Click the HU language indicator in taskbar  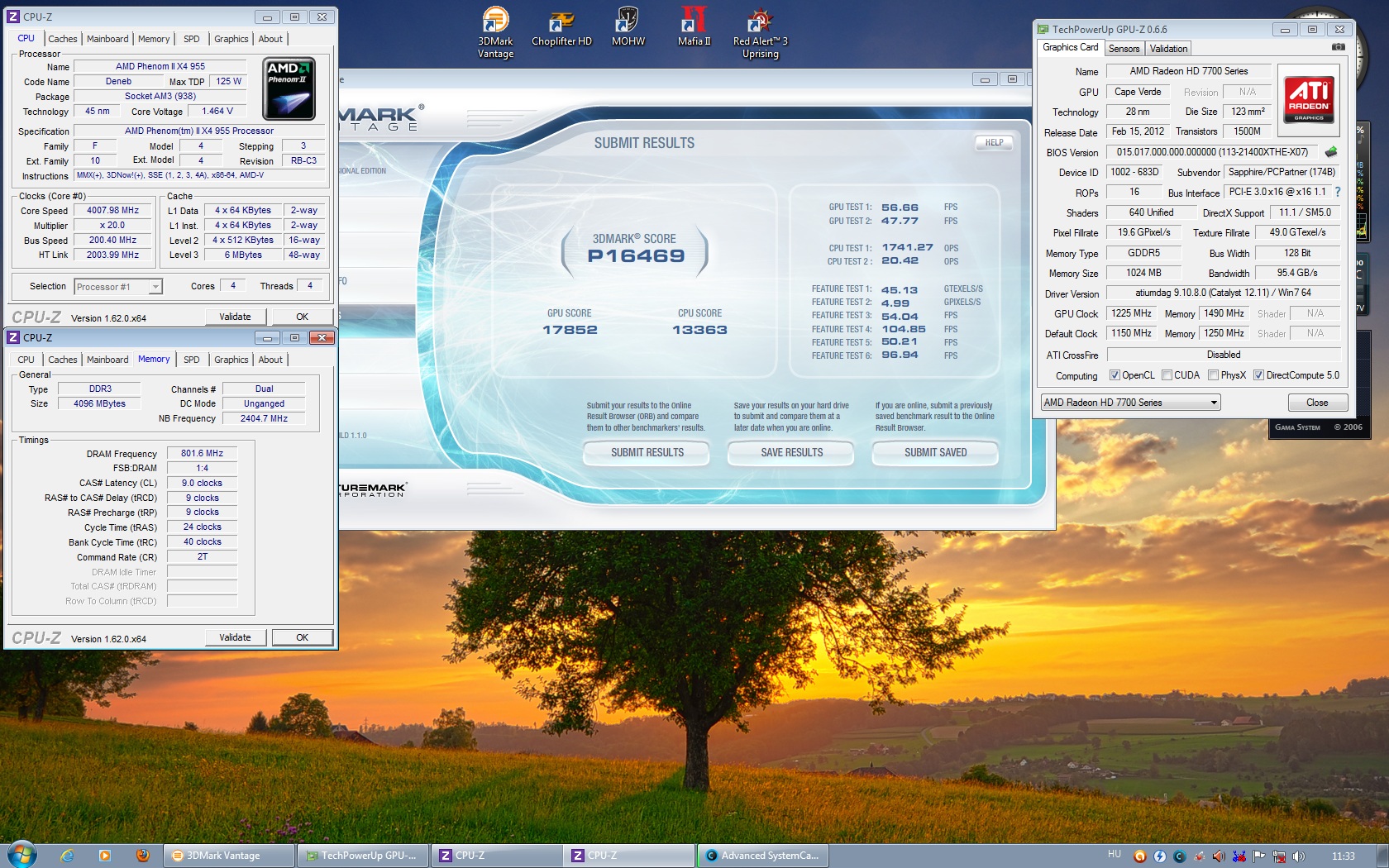(x=1114, y=855)
